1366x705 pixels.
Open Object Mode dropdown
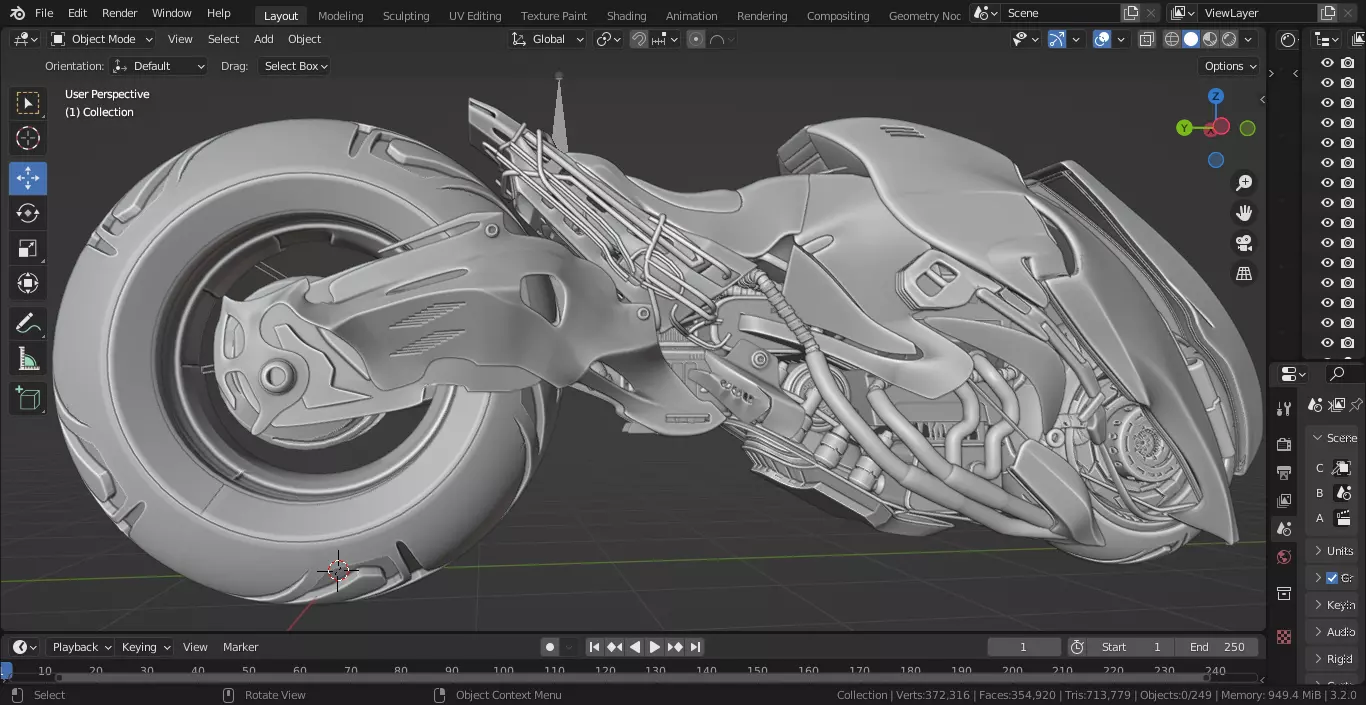point(102,39)
